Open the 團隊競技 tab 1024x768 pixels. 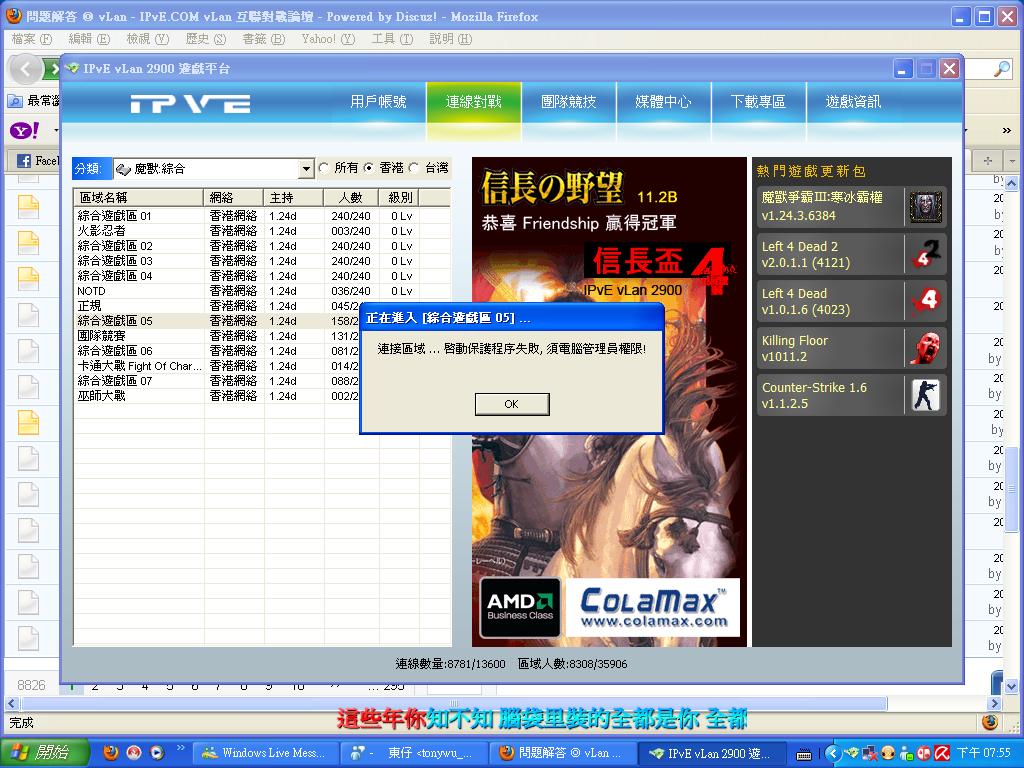pyautogui.click(x=569, y=102)
